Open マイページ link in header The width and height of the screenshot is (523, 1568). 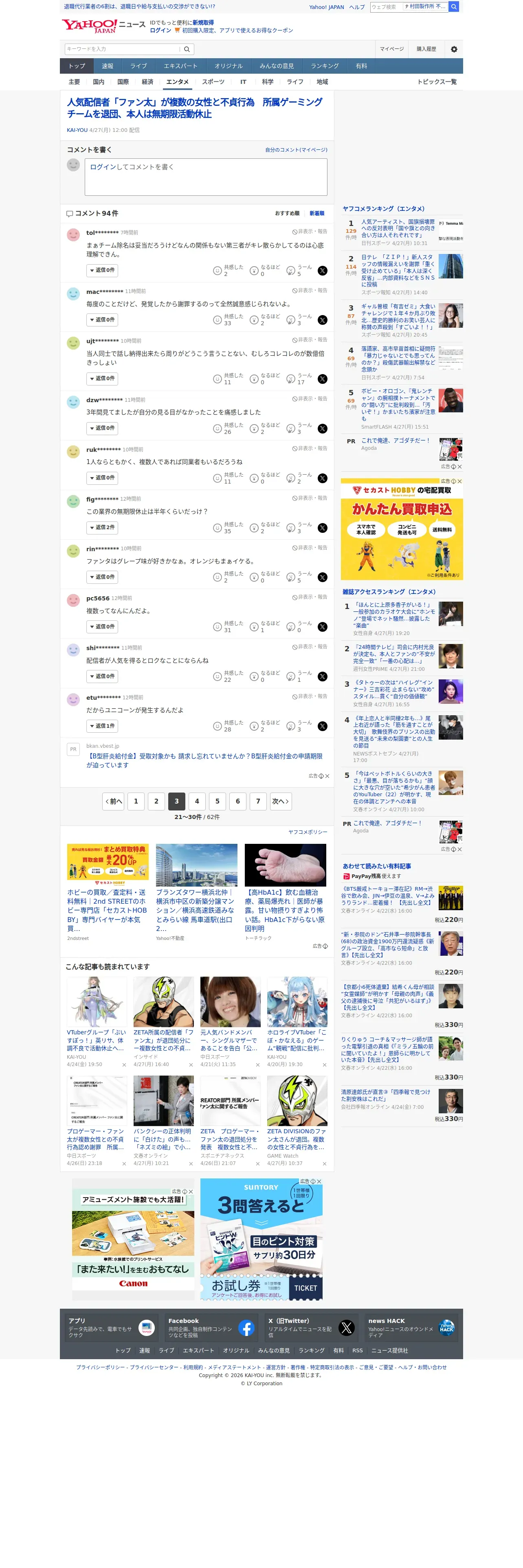391,49
